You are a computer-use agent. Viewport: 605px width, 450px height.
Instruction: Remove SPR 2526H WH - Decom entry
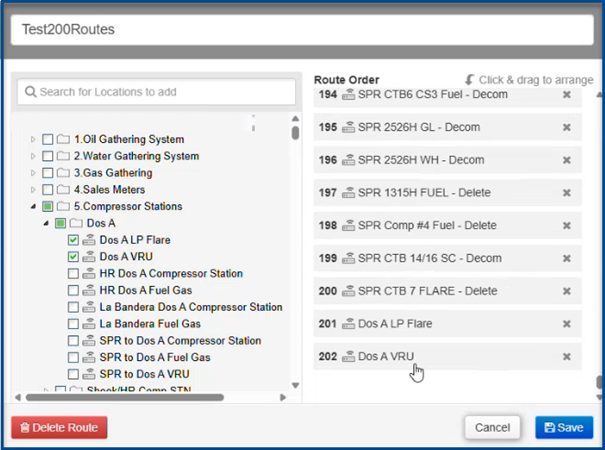566,161
